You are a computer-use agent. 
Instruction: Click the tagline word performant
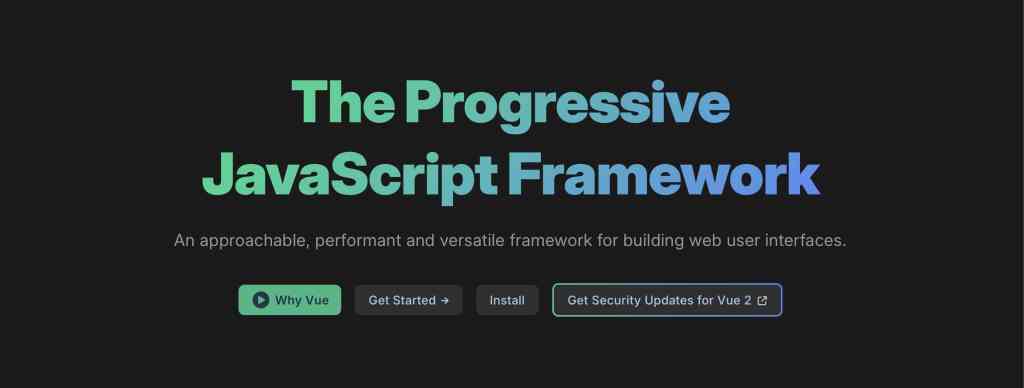(x=357, y=240)
